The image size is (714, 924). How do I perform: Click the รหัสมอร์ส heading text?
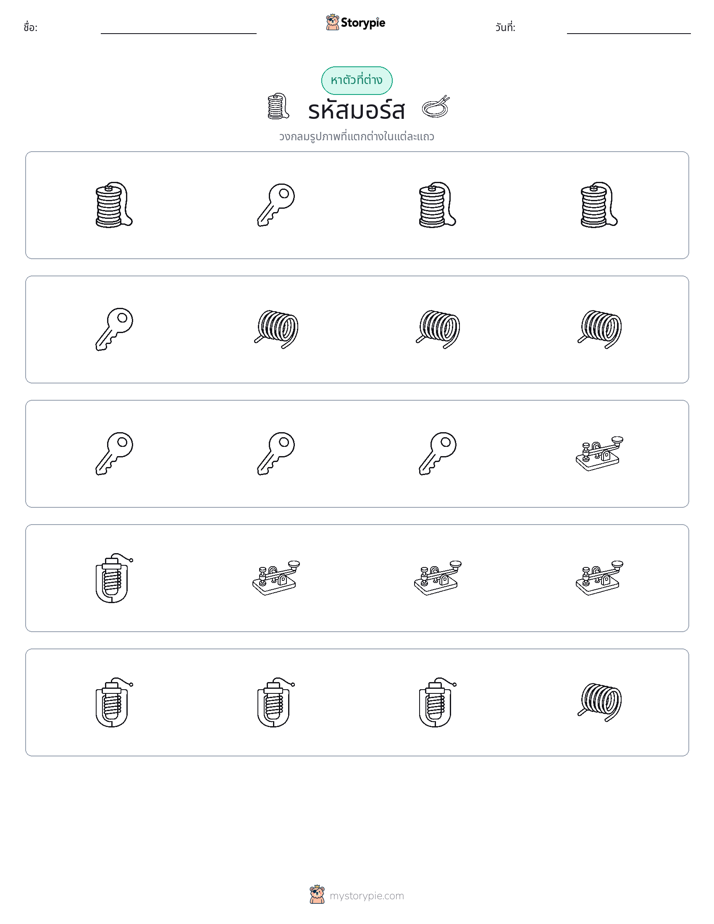coord(357,110)
